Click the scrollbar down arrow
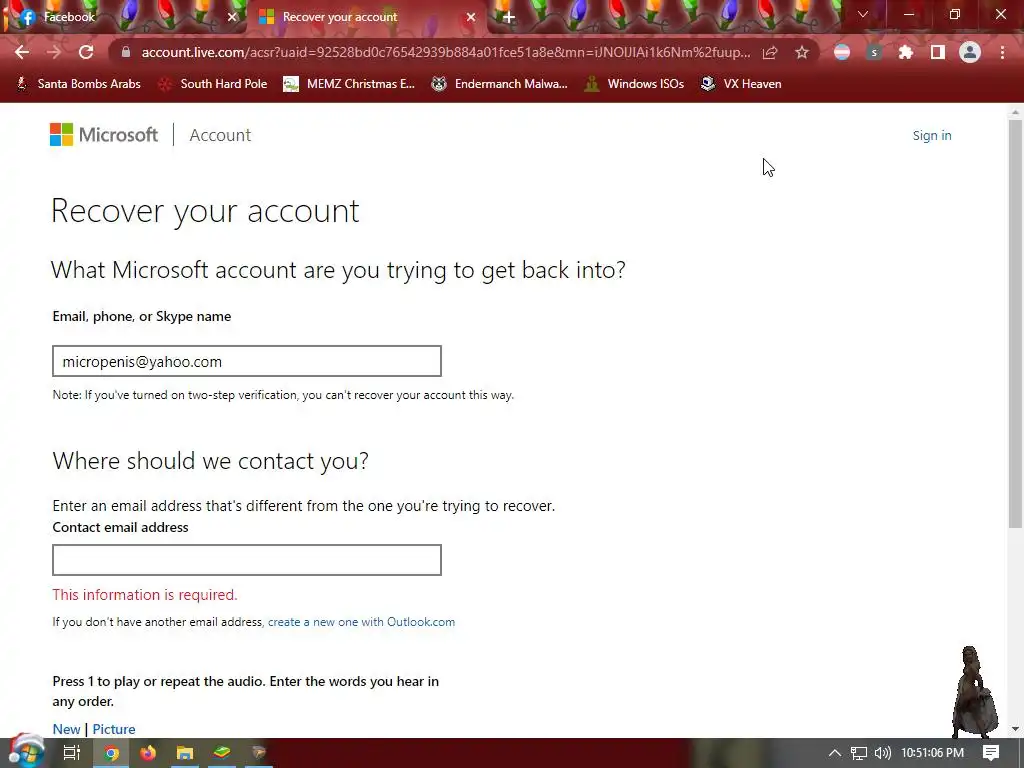The image size is (1024, 768). coord(1015,729)
